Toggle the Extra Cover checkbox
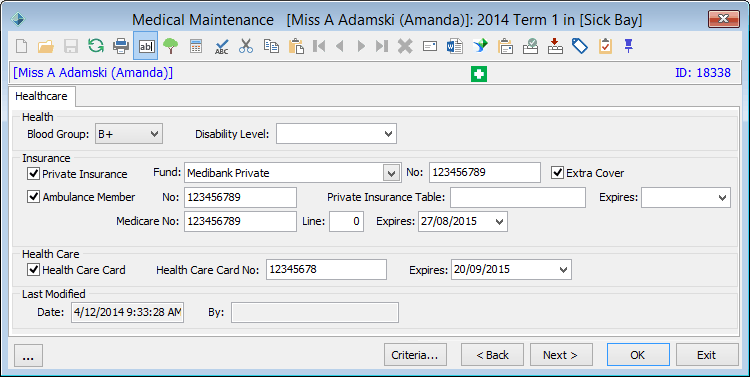 point(557,173)
